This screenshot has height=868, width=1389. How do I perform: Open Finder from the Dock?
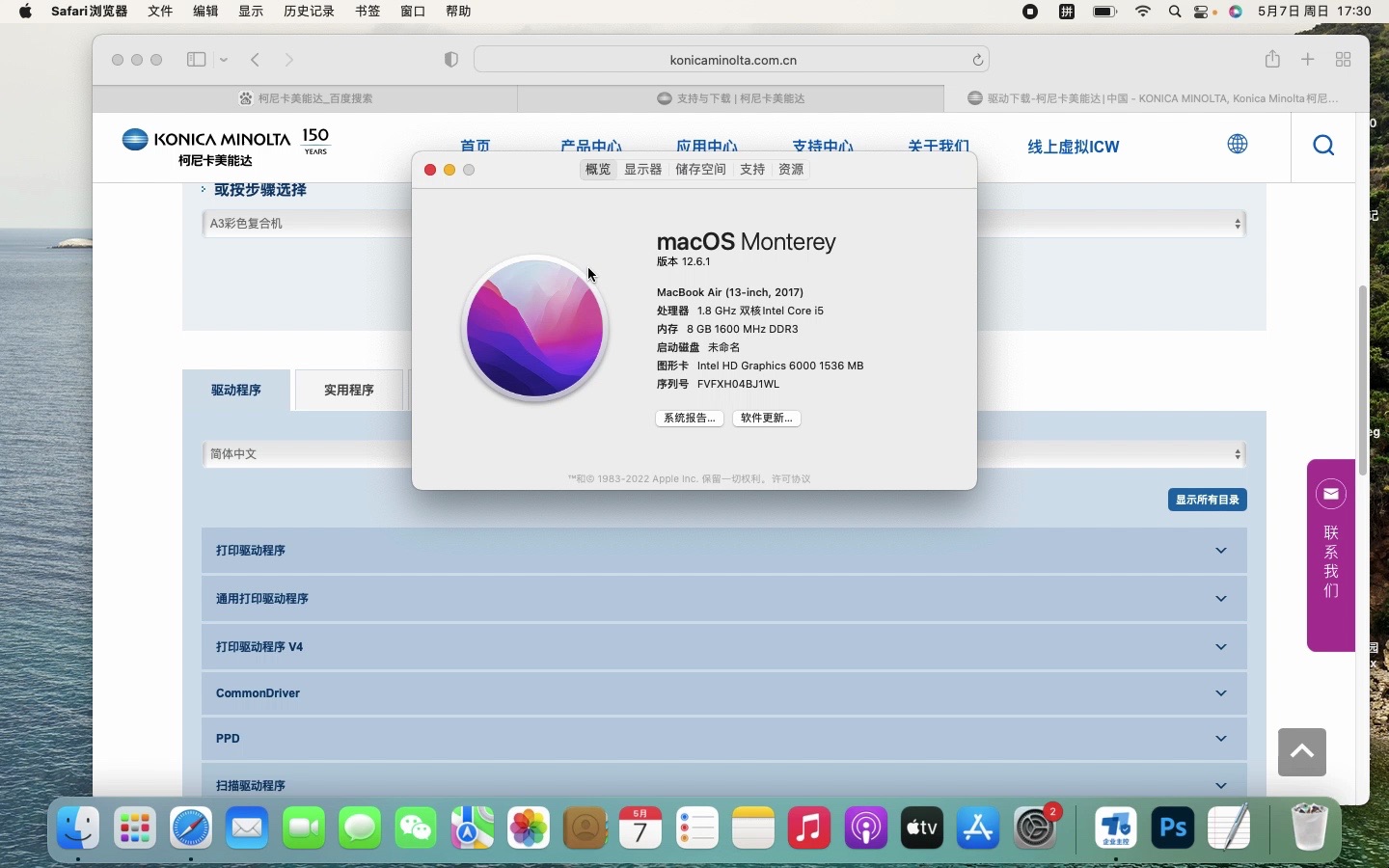tap(78, 827)
